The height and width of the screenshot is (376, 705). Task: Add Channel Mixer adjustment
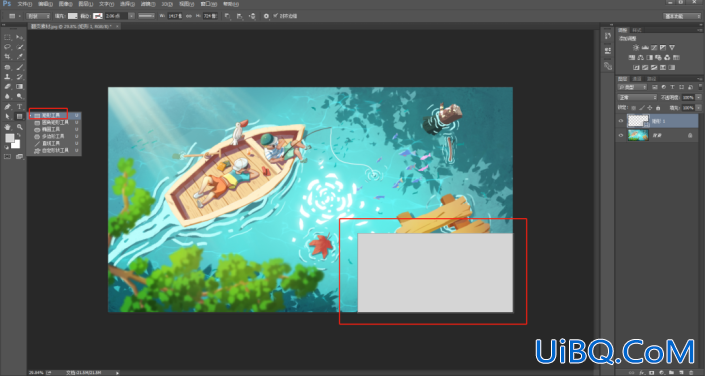click(667, 58)
